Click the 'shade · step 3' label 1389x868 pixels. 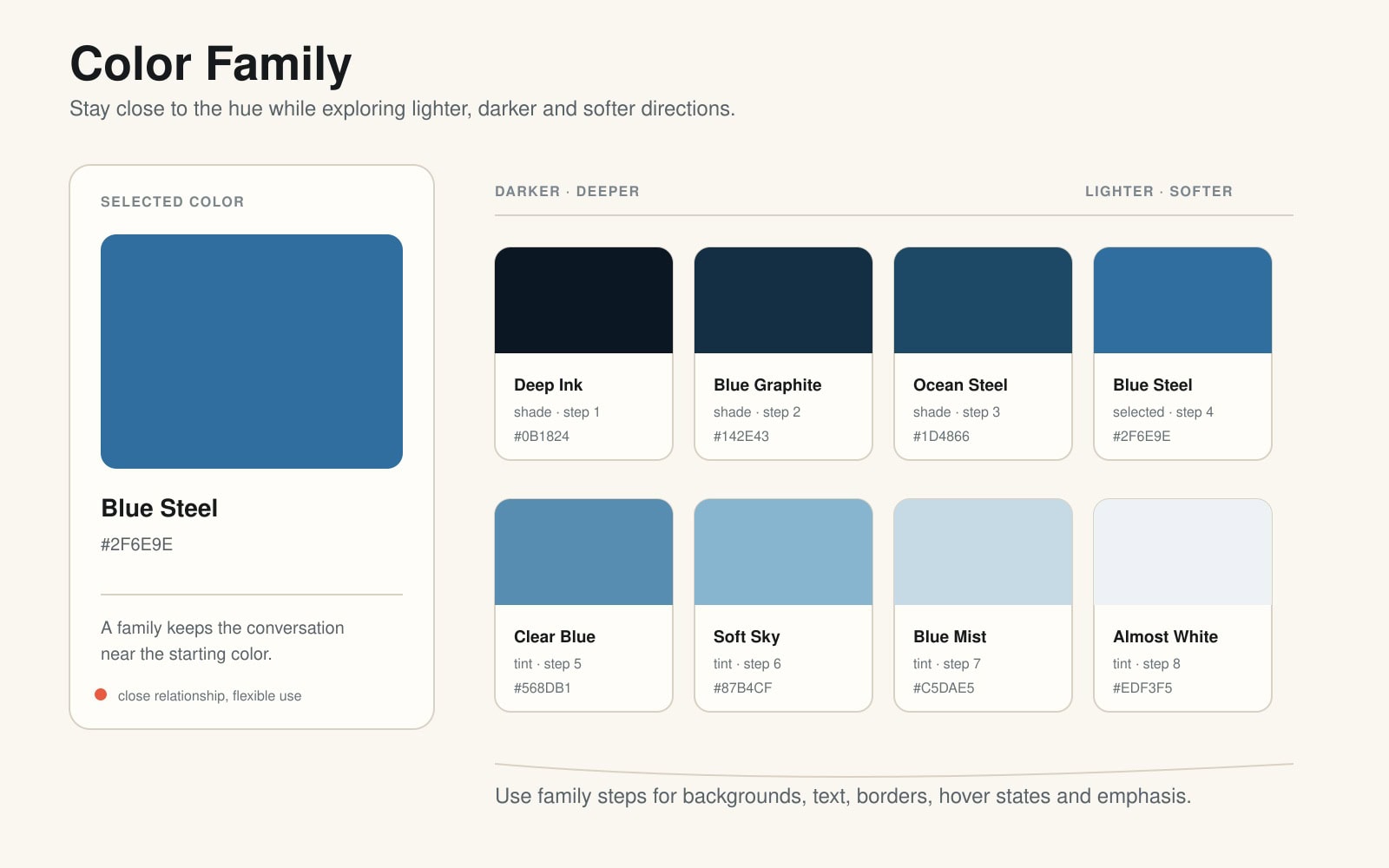(957, 411)
